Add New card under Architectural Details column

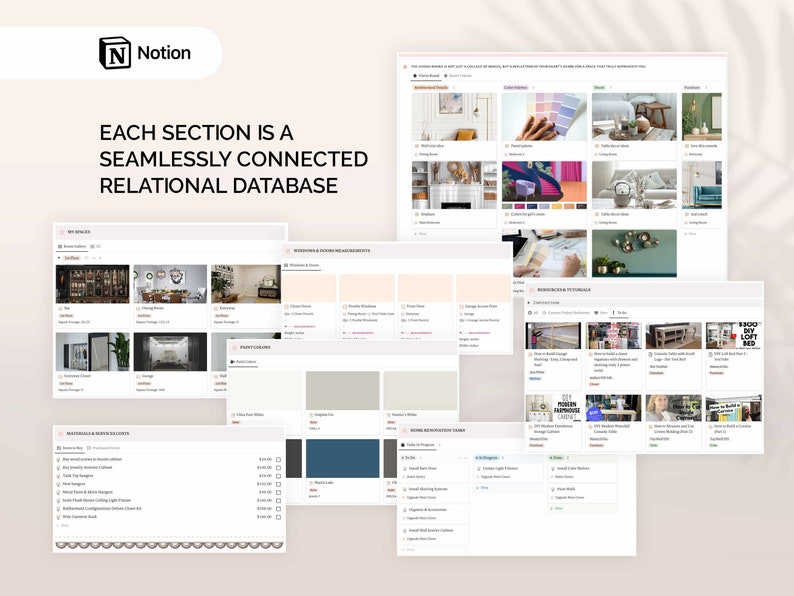click(420, 234)
